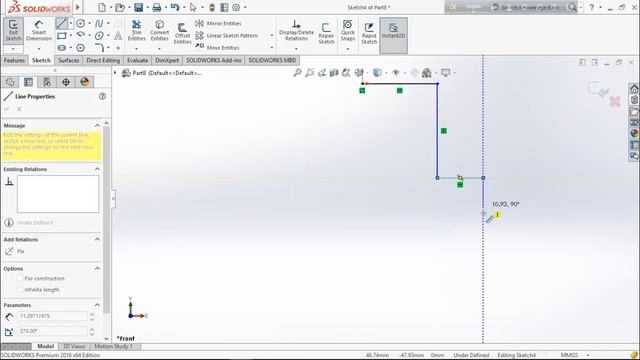Viewport: 640px width, 360px height.
Task: Select the Corner Rectangle tool
Action: [62, 36]
